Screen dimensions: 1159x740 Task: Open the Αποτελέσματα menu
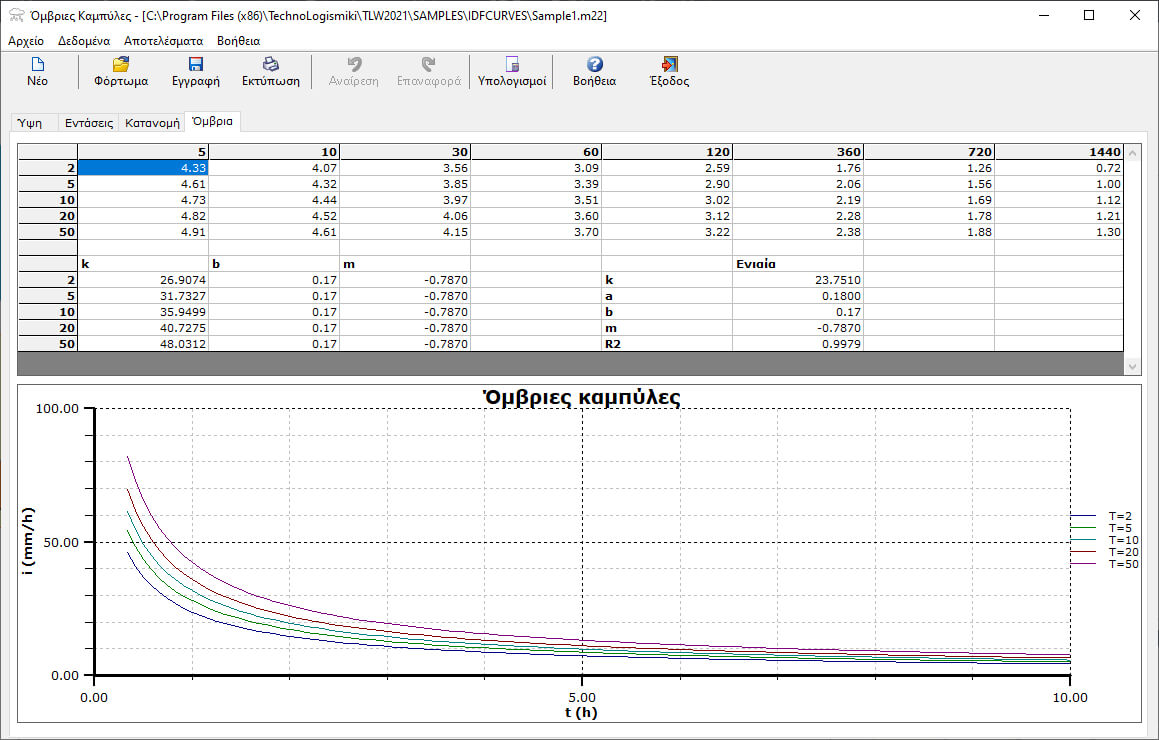(163, 41)
